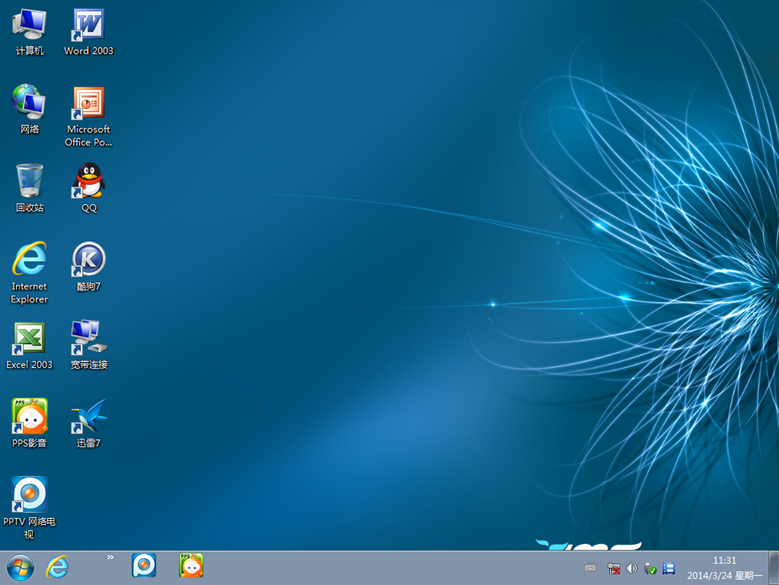
Task: Click the PPTV icon pinned on taskbar
Action: [144, 566]
